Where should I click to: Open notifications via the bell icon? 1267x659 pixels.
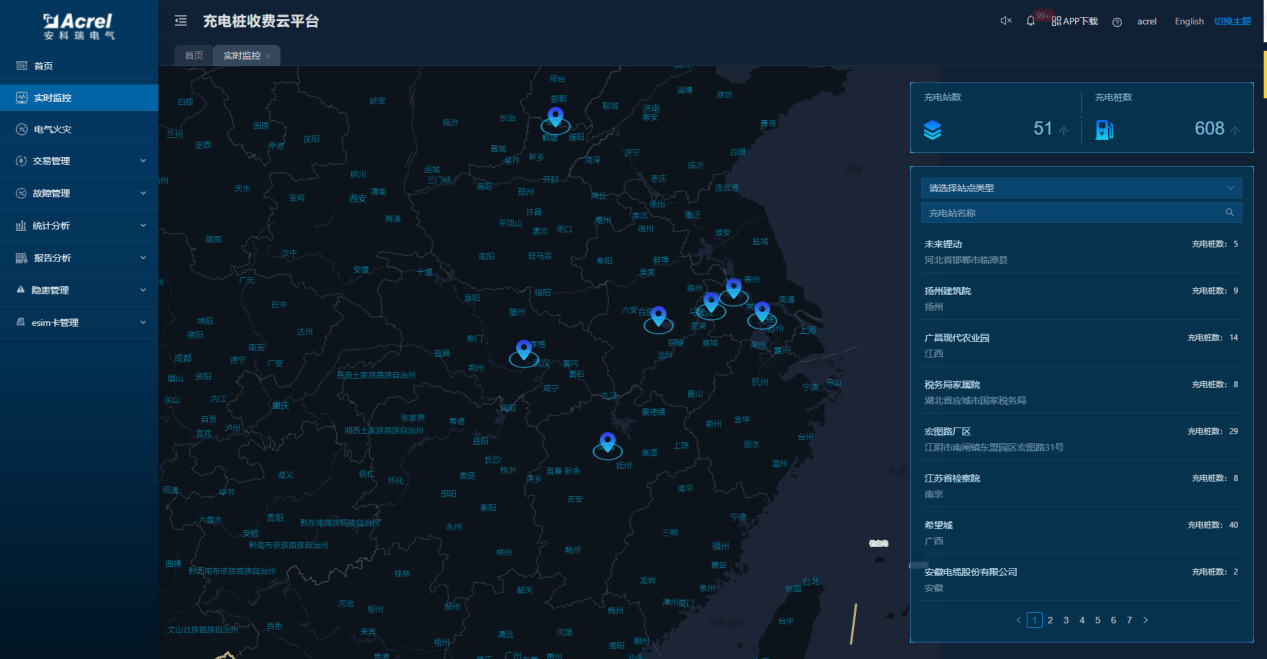coord(1031,21)
